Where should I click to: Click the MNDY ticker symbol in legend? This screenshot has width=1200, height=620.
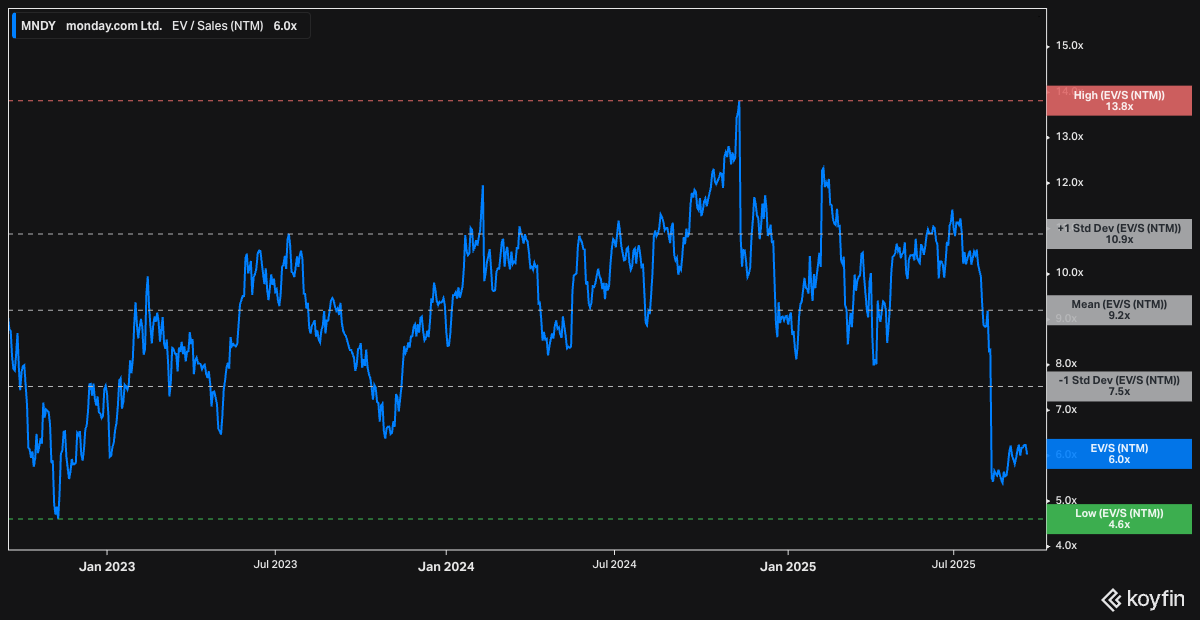click(x=38, y=26)
